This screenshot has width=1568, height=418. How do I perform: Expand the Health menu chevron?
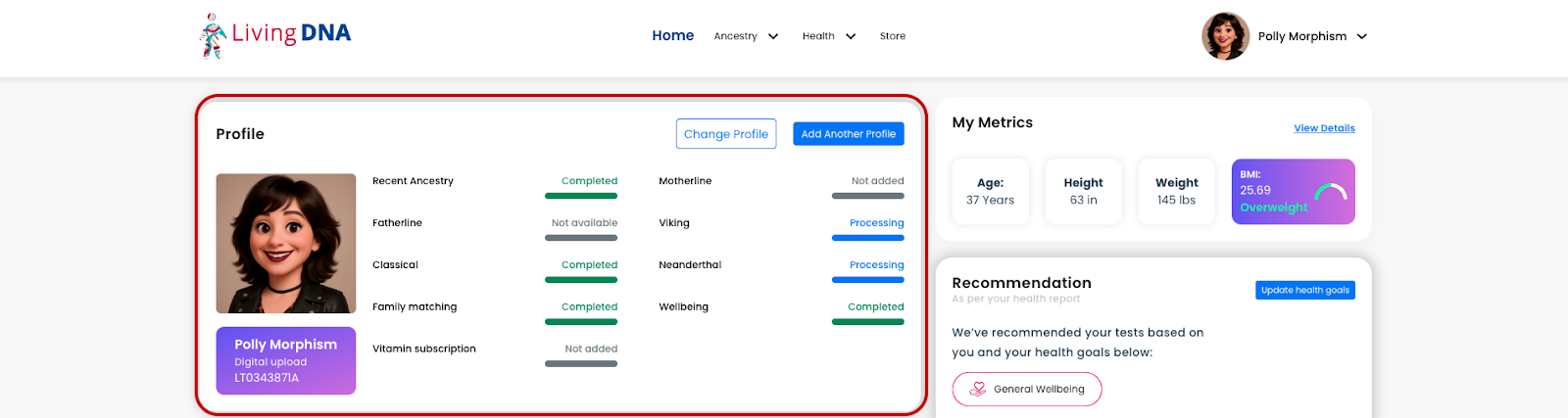point(851,36)
